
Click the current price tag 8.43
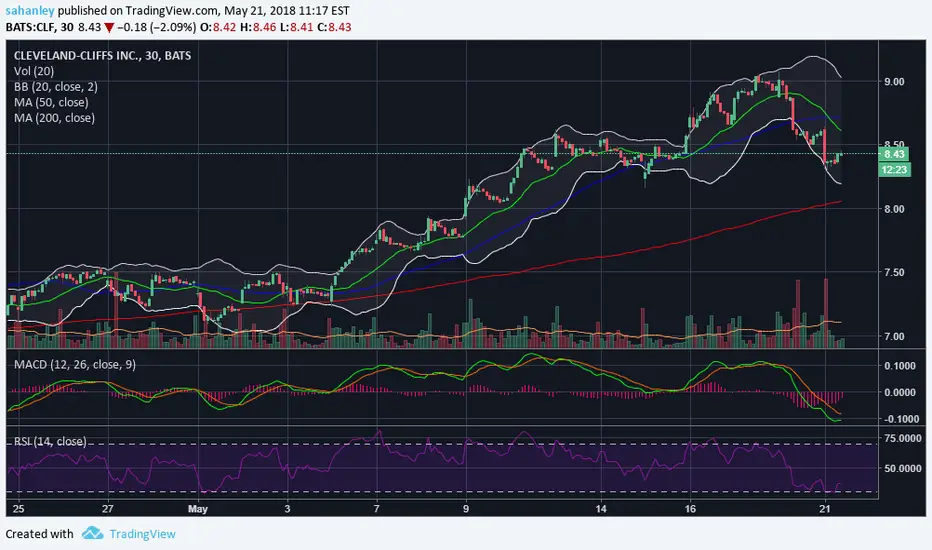894,154
